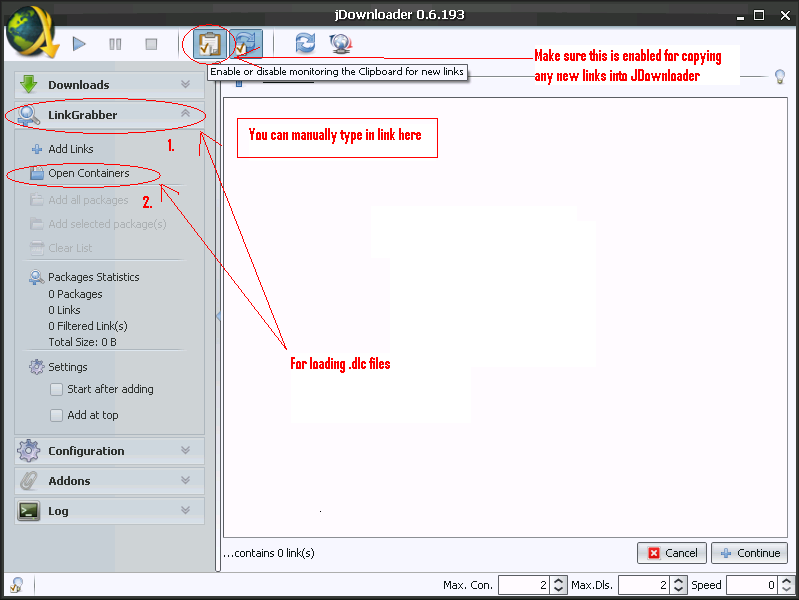This screenshot has height=600, width=799.
Task: Click the sidebar collapse handle arrow
Action: tap(218, 317)
